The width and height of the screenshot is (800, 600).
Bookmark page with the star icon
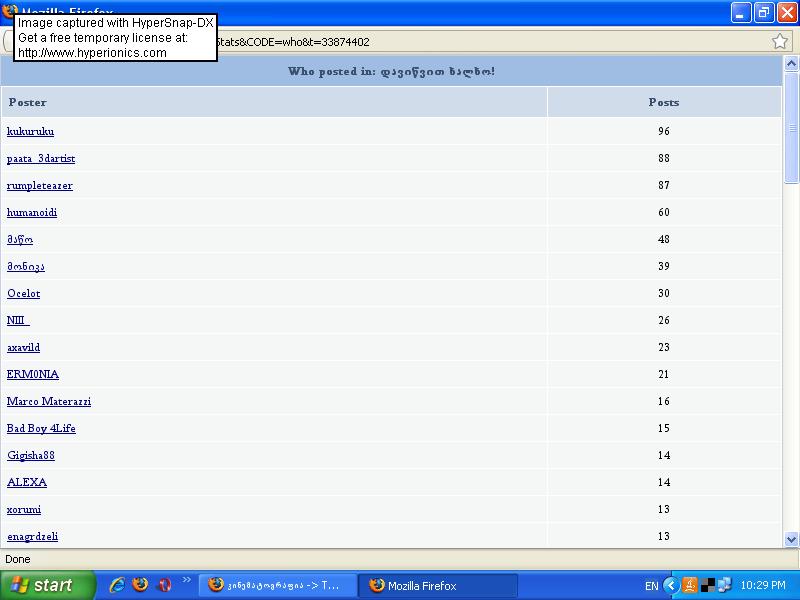pos(780,41)
